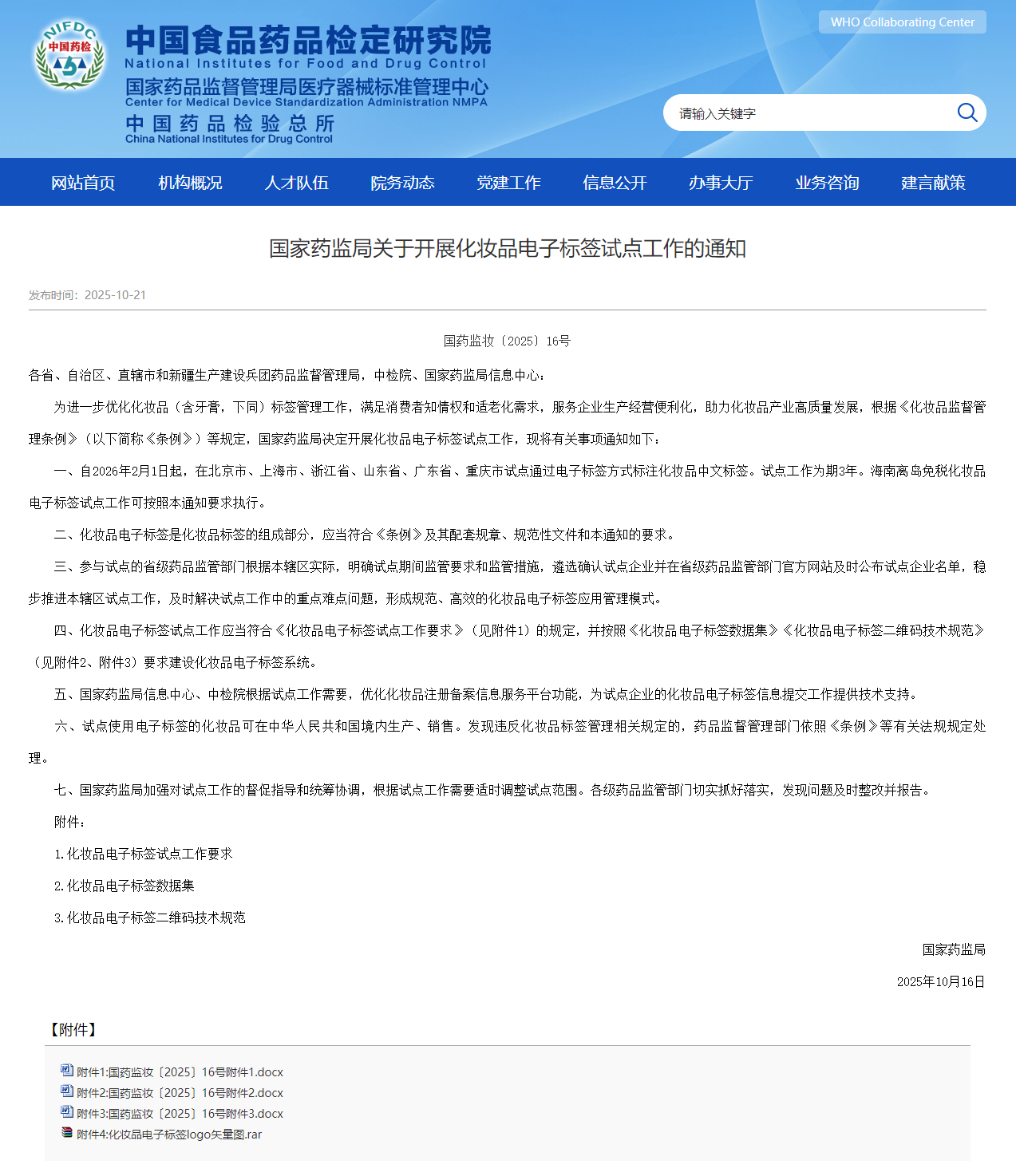Go to 机构概况 in navigation bar
1016x1176 pixels.
pos(190,183)
